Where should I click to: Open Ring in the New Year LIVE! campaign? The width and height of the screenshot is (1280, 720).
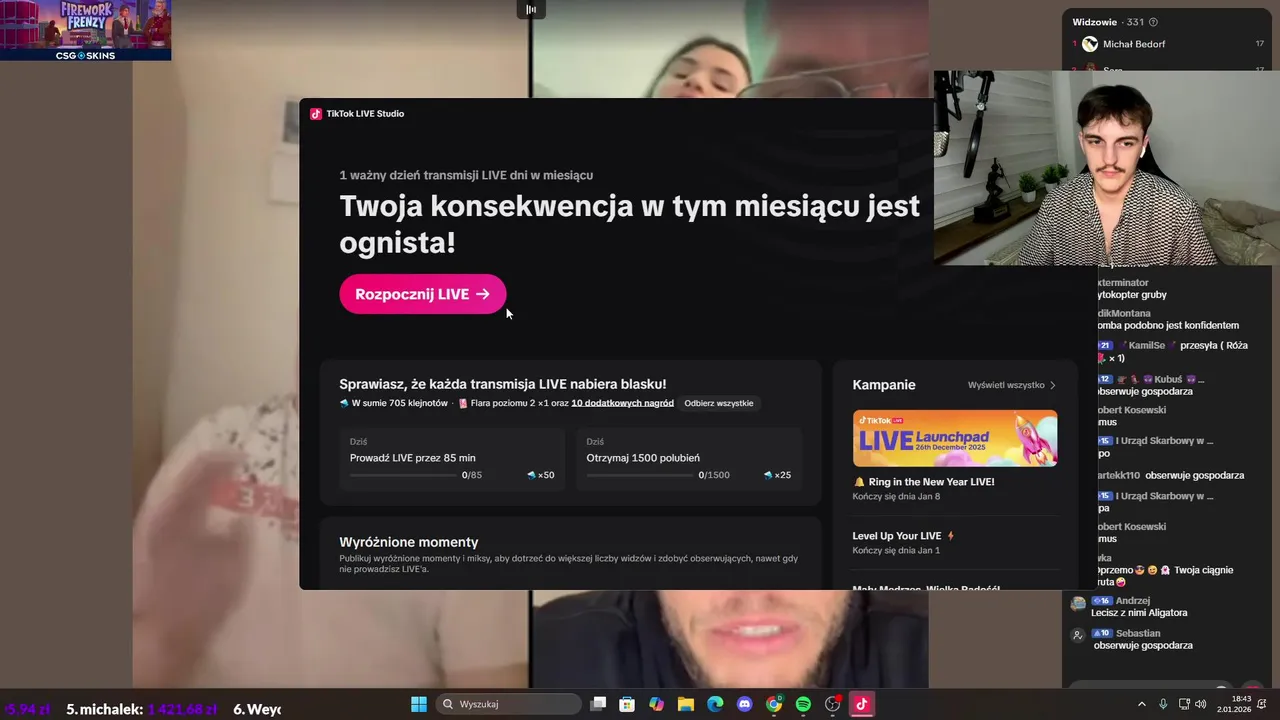coord(923,488)
